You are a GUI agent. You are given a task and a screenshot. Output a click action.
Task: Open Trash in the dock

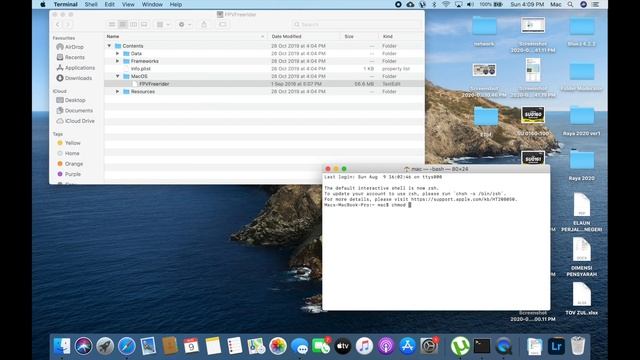click(x=578, y=346)
